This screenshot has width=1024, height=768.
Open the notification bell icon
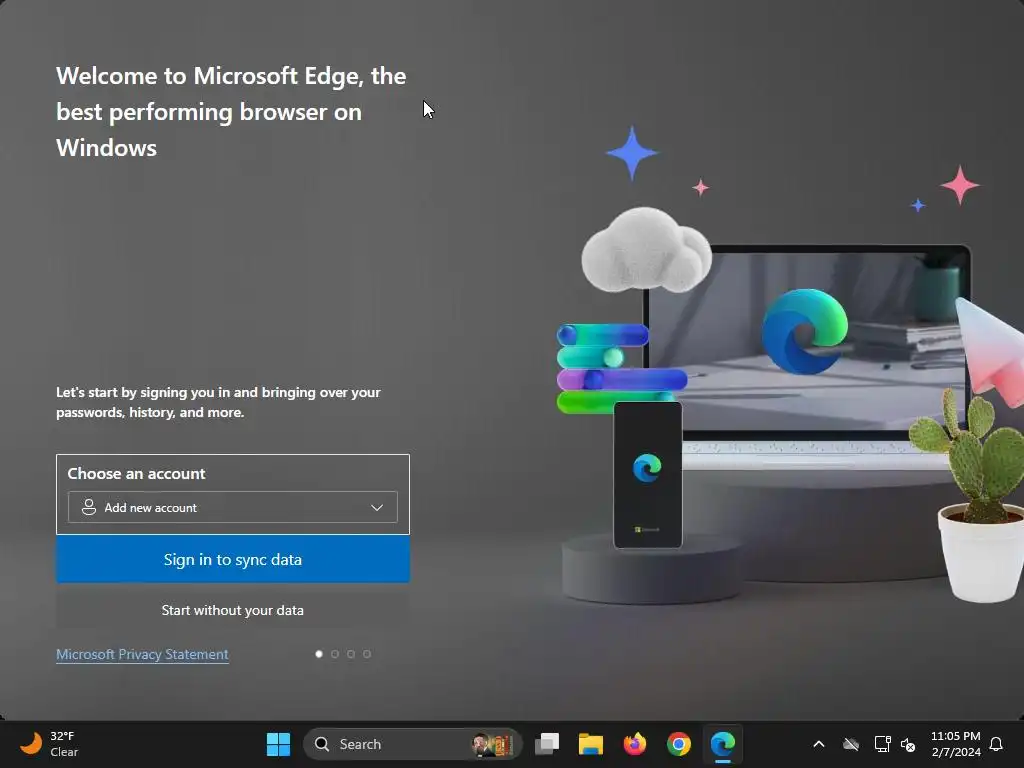click(x=996, y=744)
